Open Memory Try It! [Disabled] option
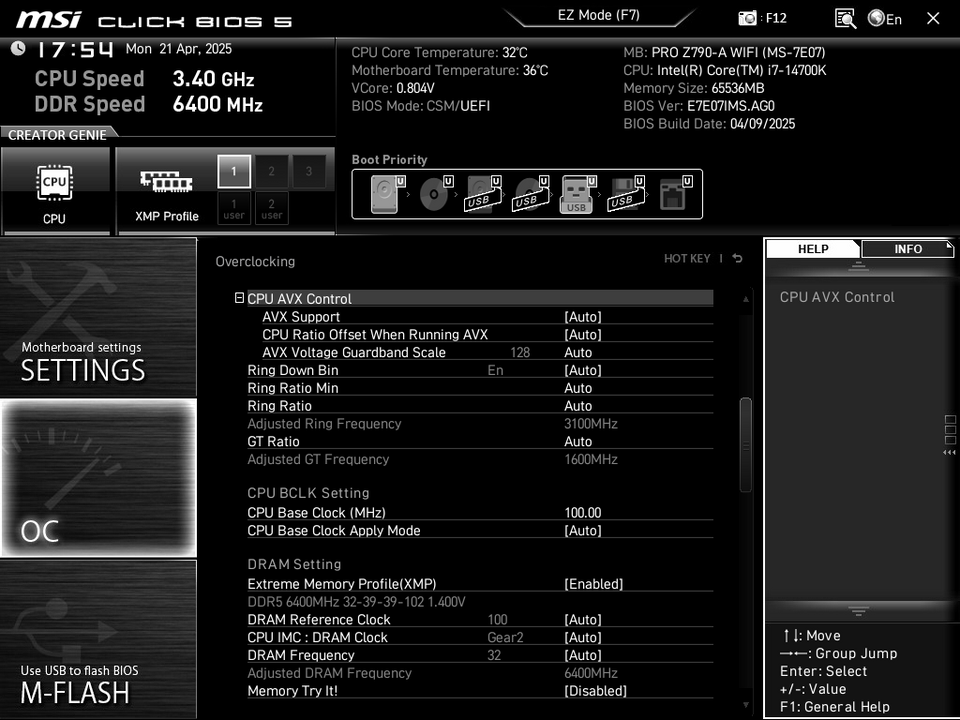 tap(480, 691)
